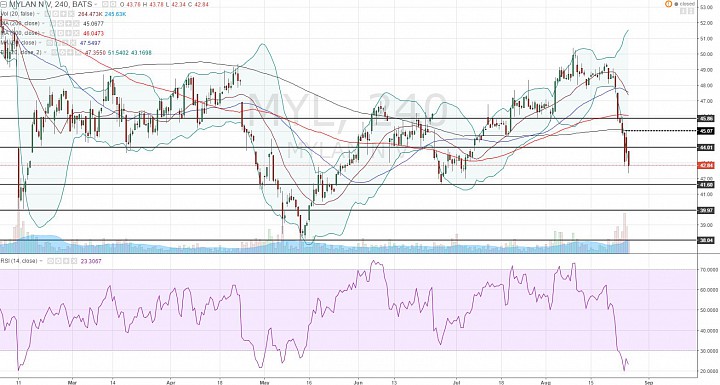Open settings for moving average showing 47.5497
The width and height of the screenshot is (720, 385).
pyautogui.click(x=57, y=43)
